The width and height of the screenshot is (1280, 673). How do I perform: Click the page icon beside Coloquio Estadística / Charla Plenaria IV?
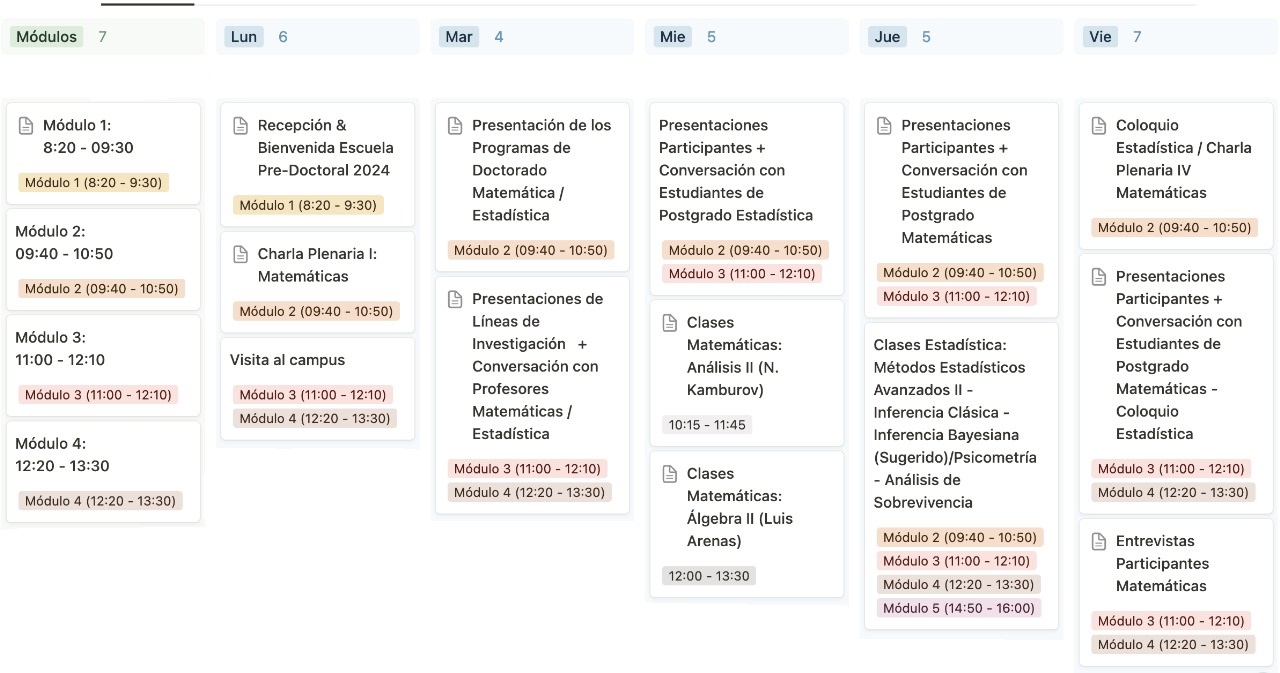[x=1099, y=125]
